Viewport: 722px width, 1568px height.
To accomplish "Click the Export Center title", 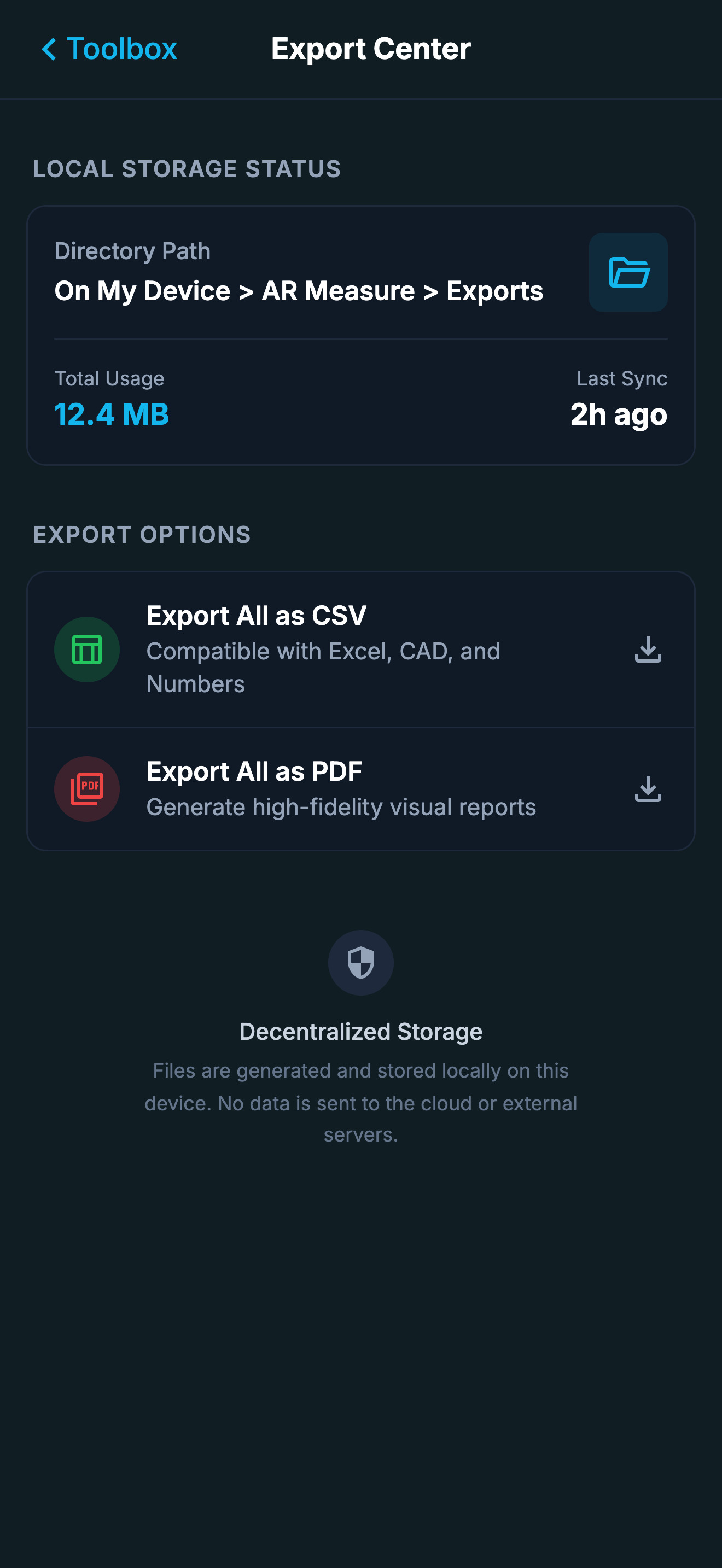I will 371,49.
